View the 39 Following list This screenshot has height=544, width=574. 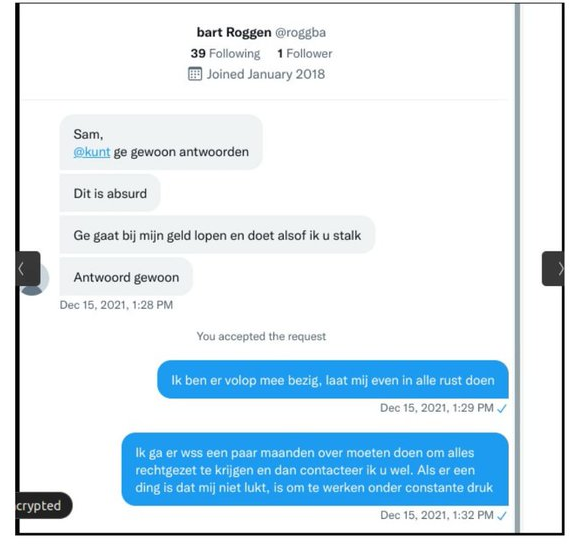[x=225, y=53]
